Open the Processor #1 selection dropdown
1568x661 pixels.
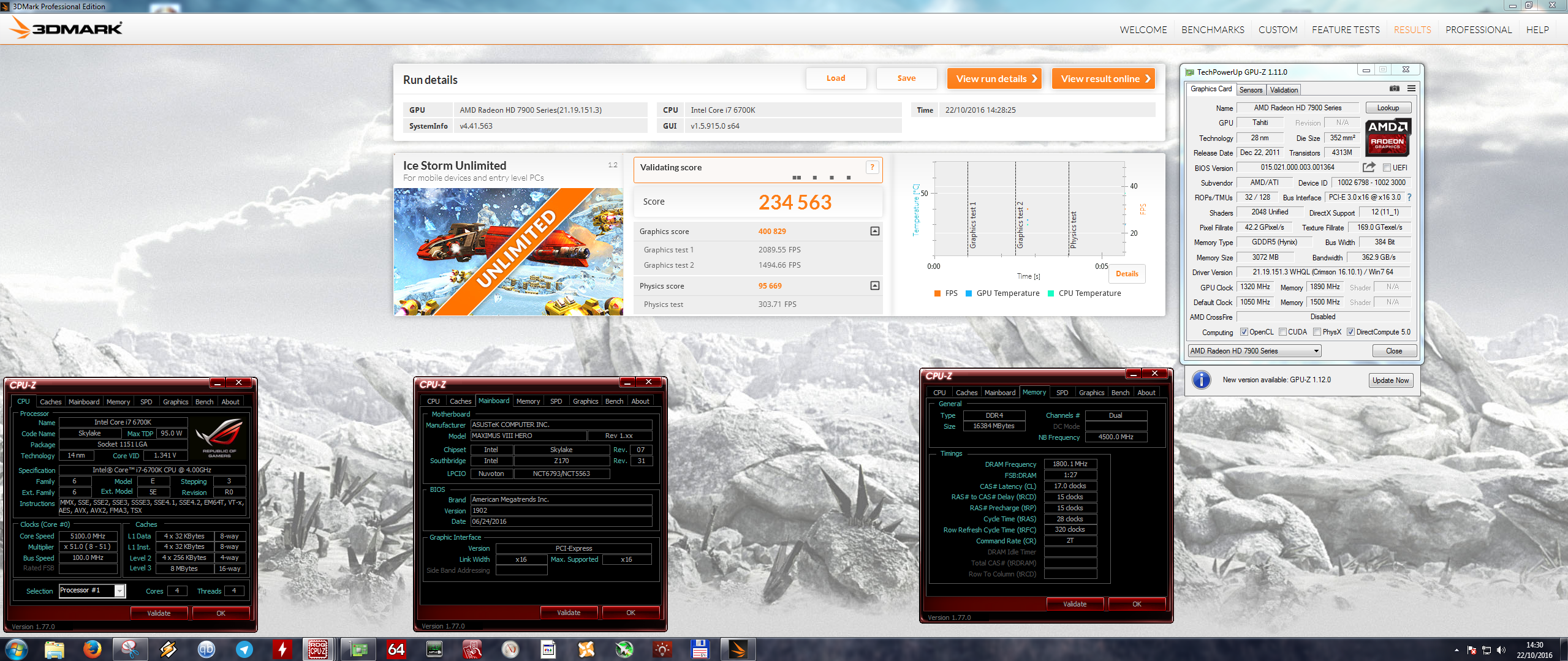[x=92, y=591]
